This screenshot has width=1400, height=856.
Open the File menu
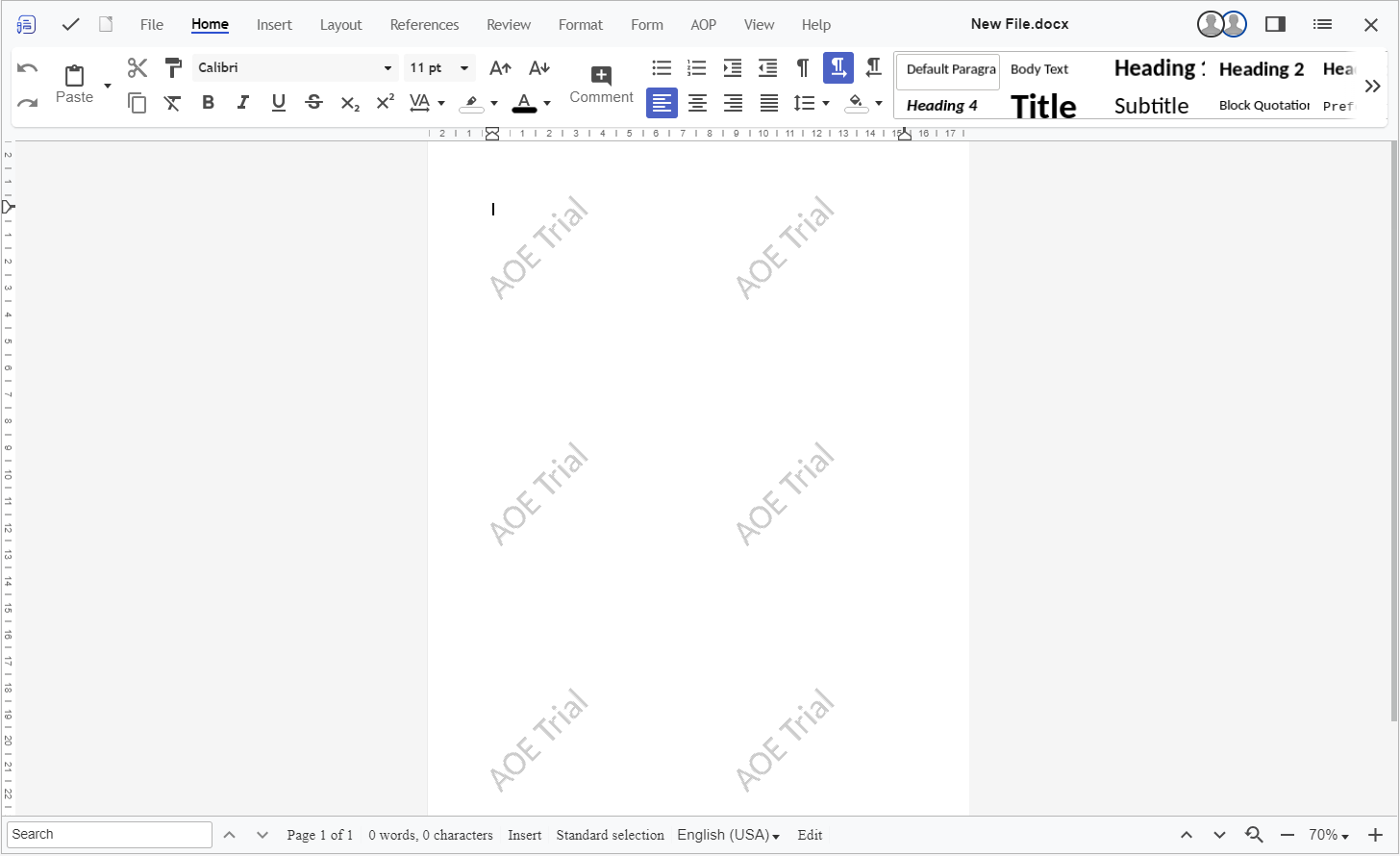tap(152, 25)
